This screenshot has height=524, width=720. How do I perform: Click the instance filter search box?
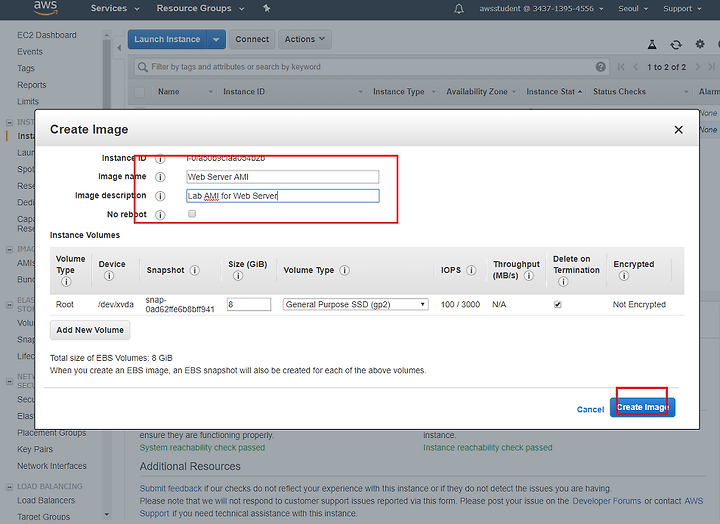pos(371,67)
